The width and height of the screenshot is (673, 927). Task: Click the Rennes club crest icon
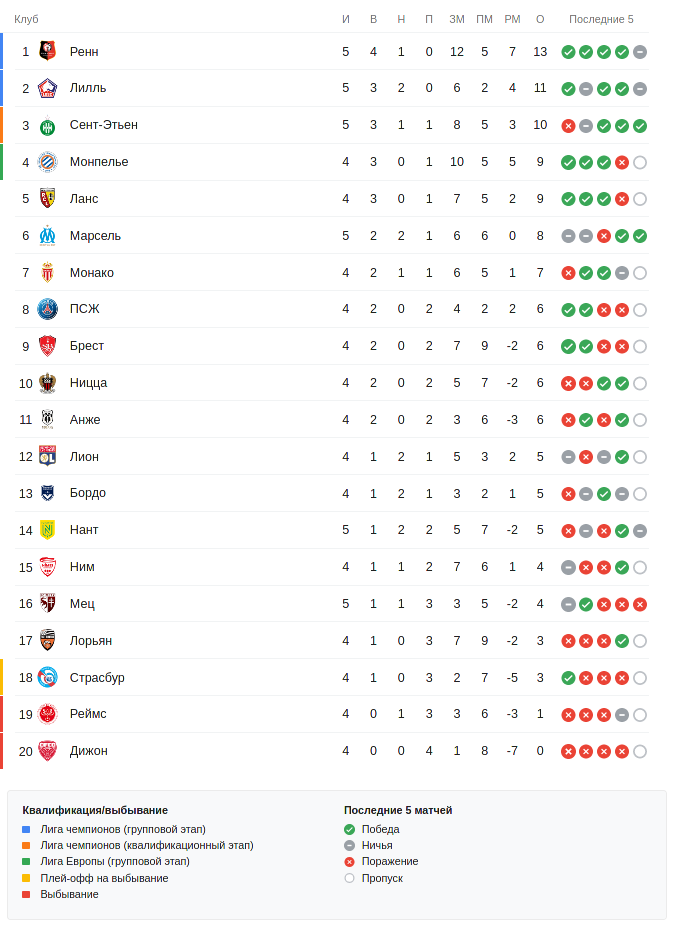coord(47,51)
